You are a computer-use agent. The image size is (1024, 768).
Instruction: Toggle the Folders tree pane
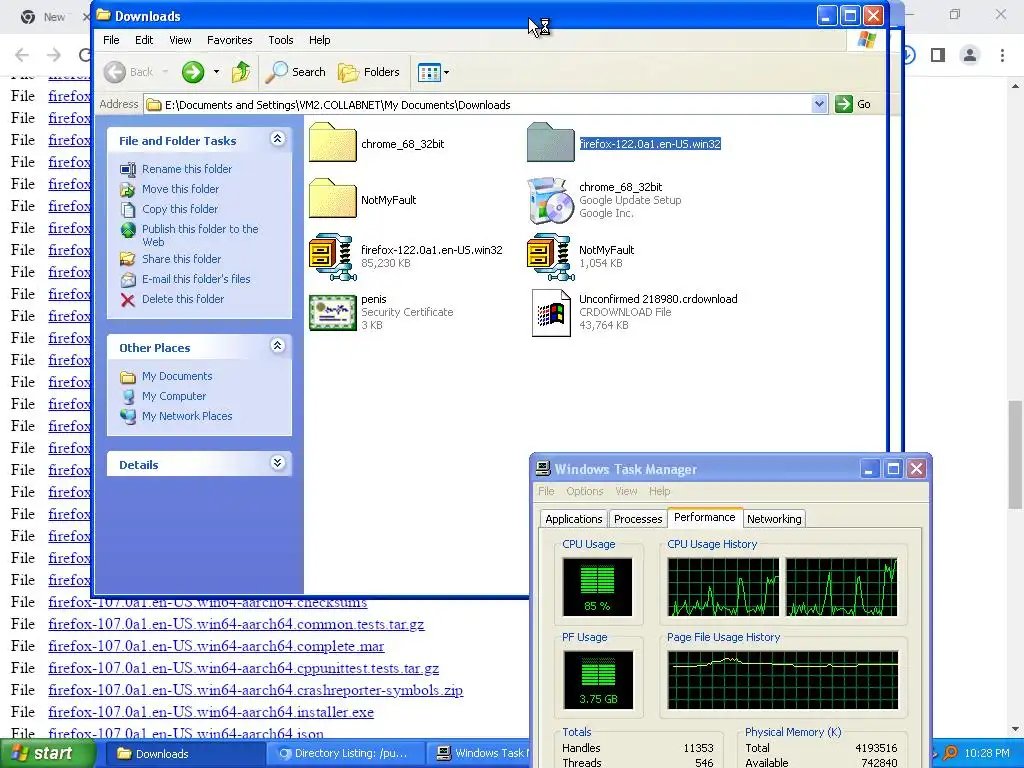pyautogui.click(x=369, y=72)
